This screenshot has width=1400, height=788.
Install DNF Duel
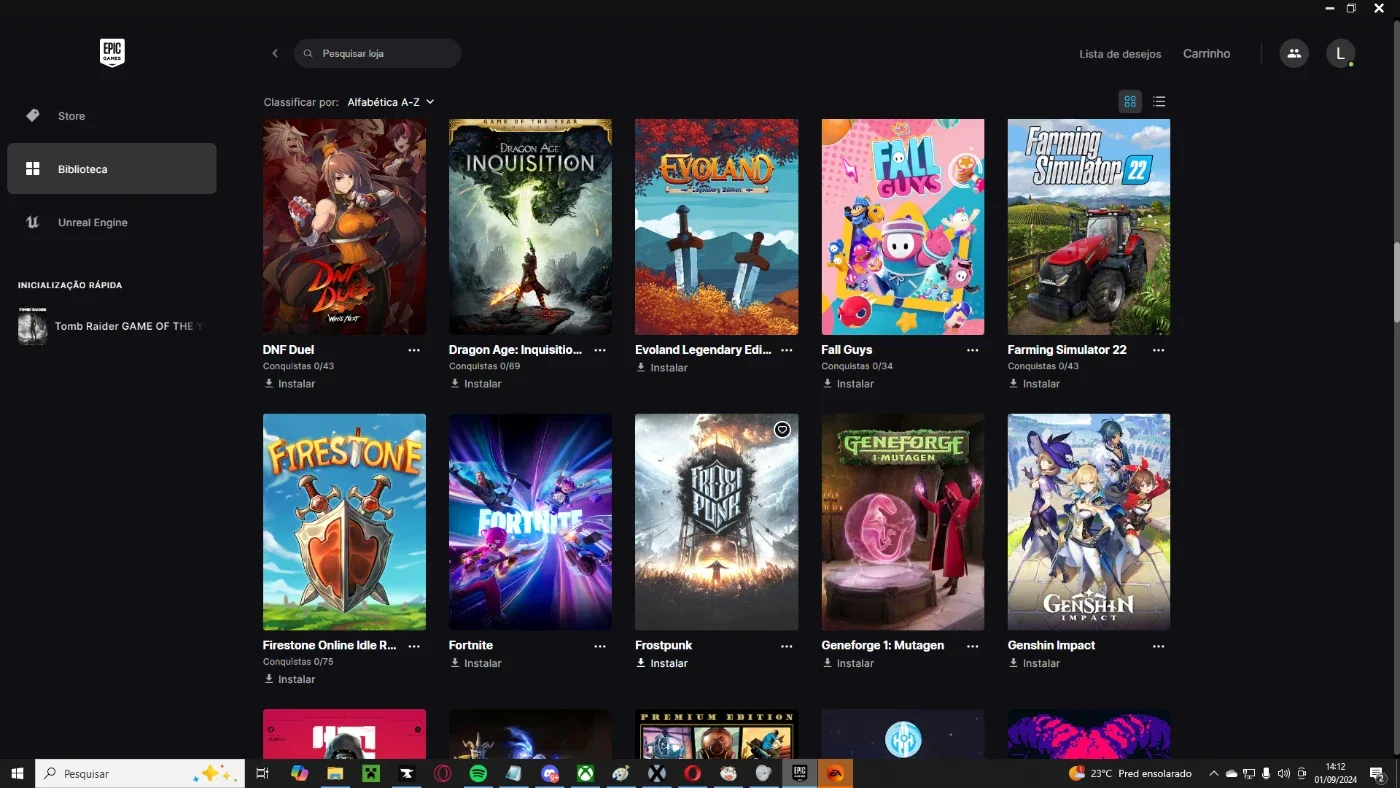coord(289,384)
